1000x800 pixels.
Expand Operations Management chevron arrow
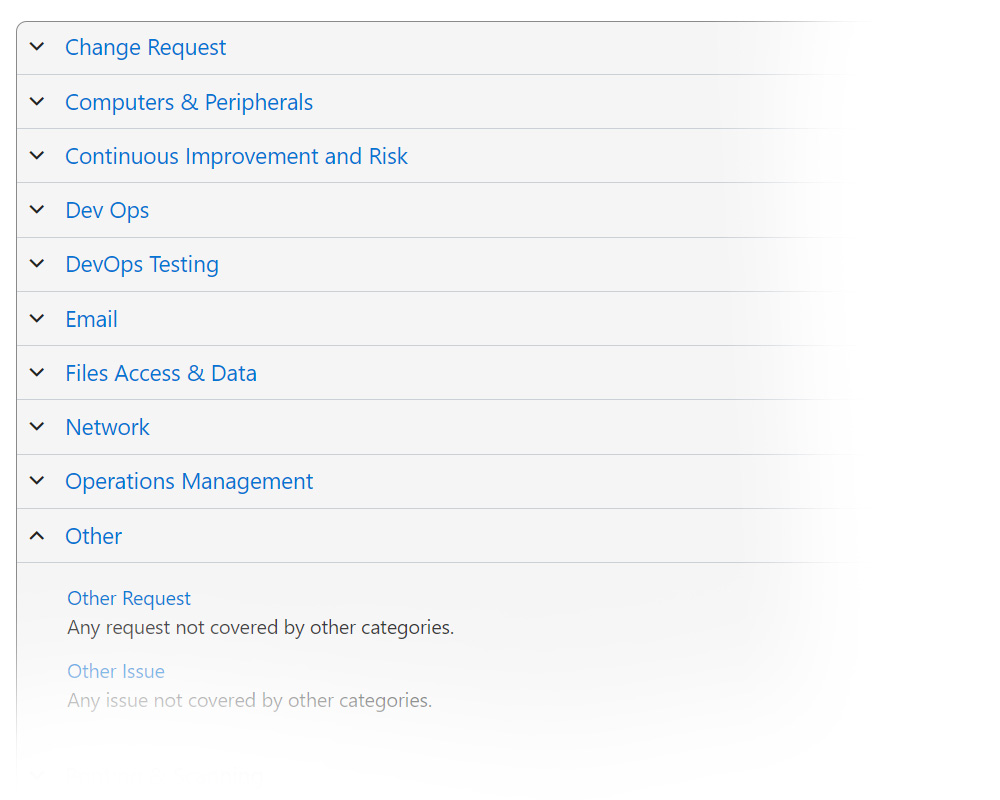pos(37,481)
